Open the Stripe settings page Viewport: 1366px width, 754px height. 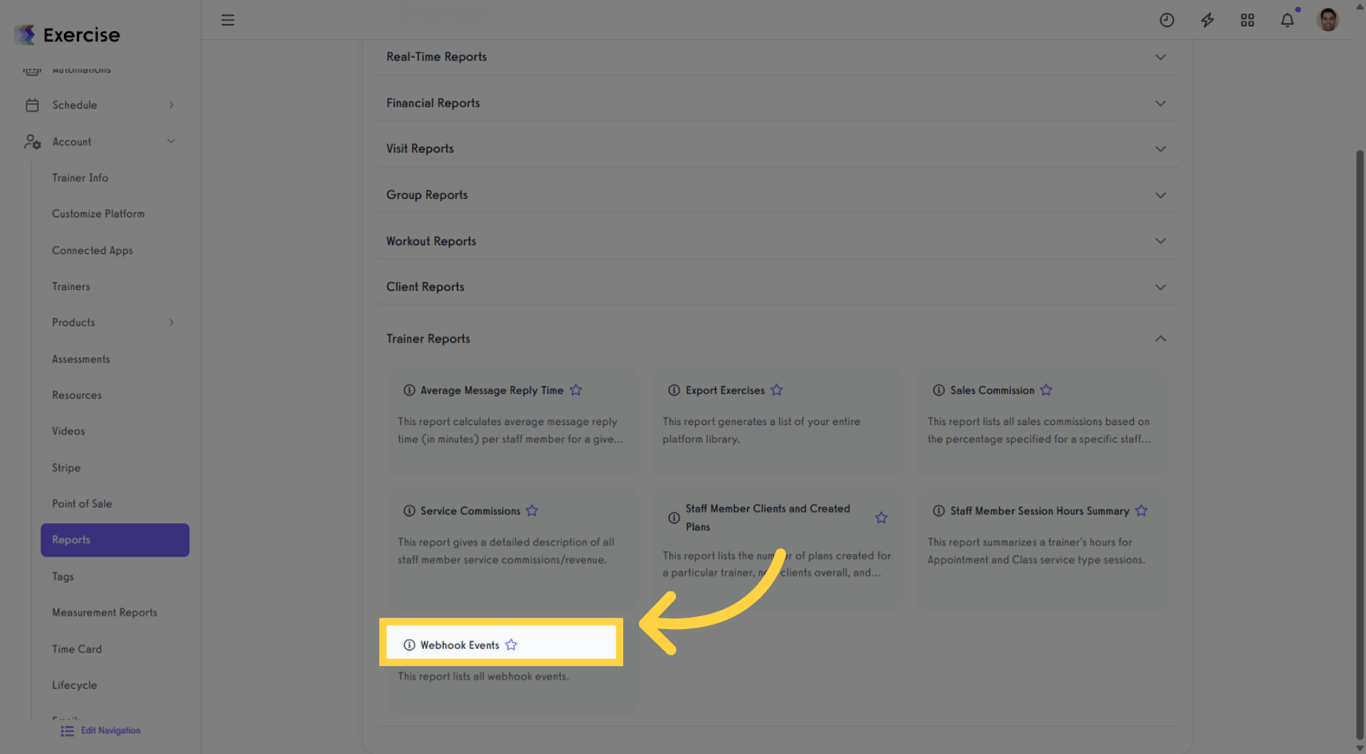[66, 467]
